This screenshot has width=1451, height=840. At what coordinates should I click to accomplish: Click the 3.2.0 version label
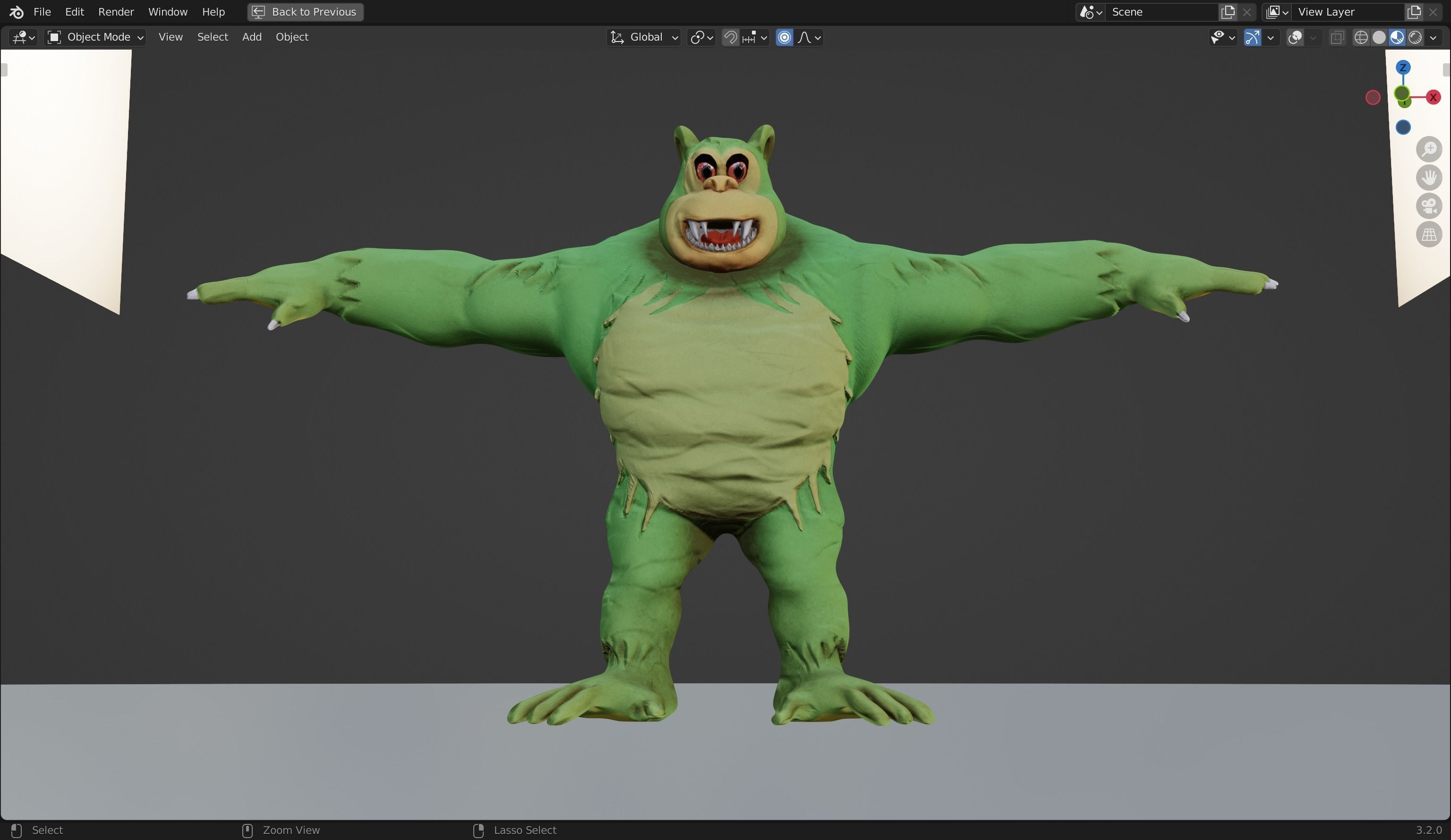[1428, 830]
